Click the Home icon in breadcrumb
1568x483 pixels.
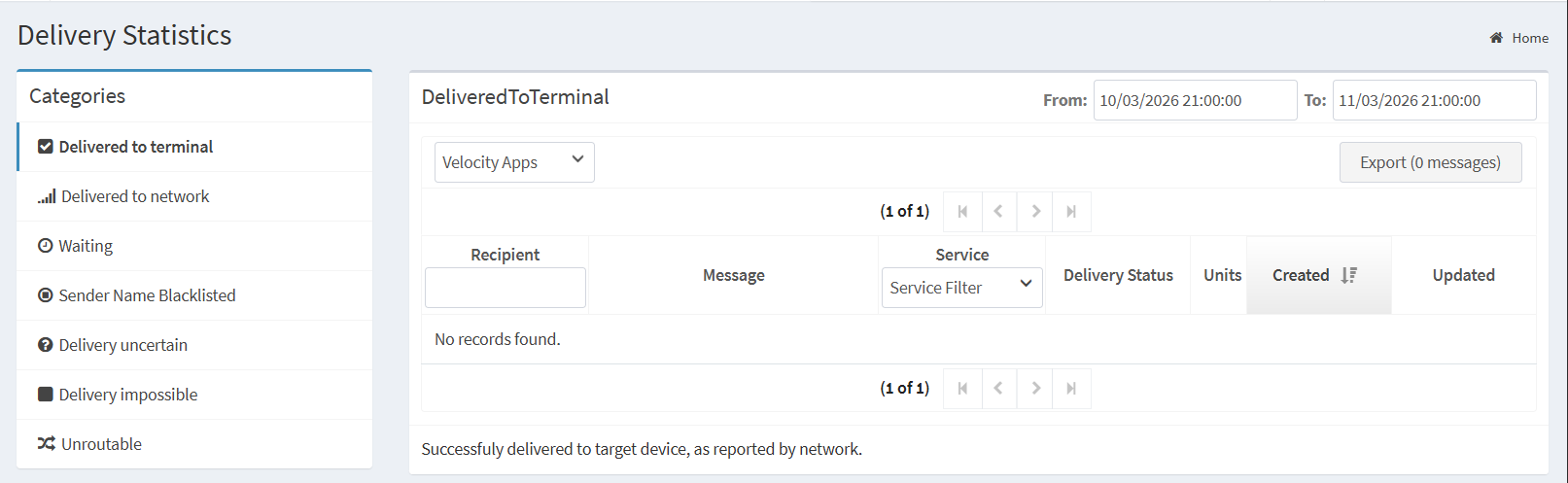1496,38
